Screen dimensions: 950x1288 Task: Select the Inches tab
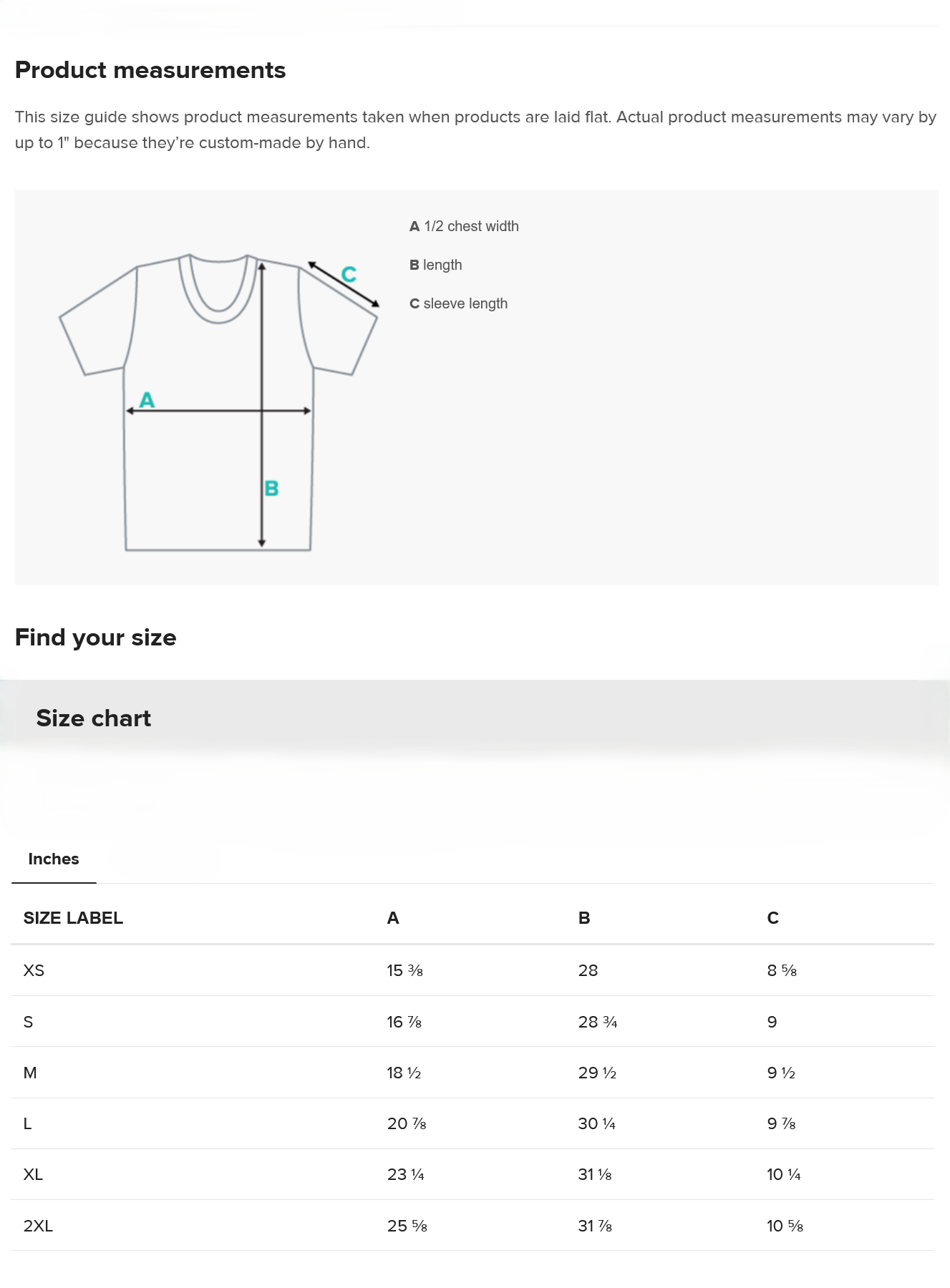54,859
